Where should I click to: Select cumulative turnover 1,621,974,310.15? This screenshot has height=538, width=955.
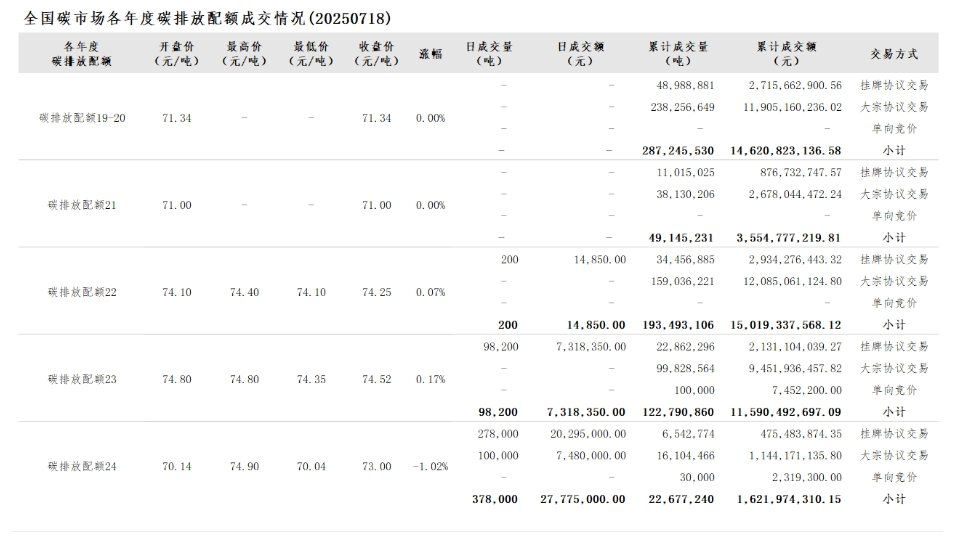[789, 499]
